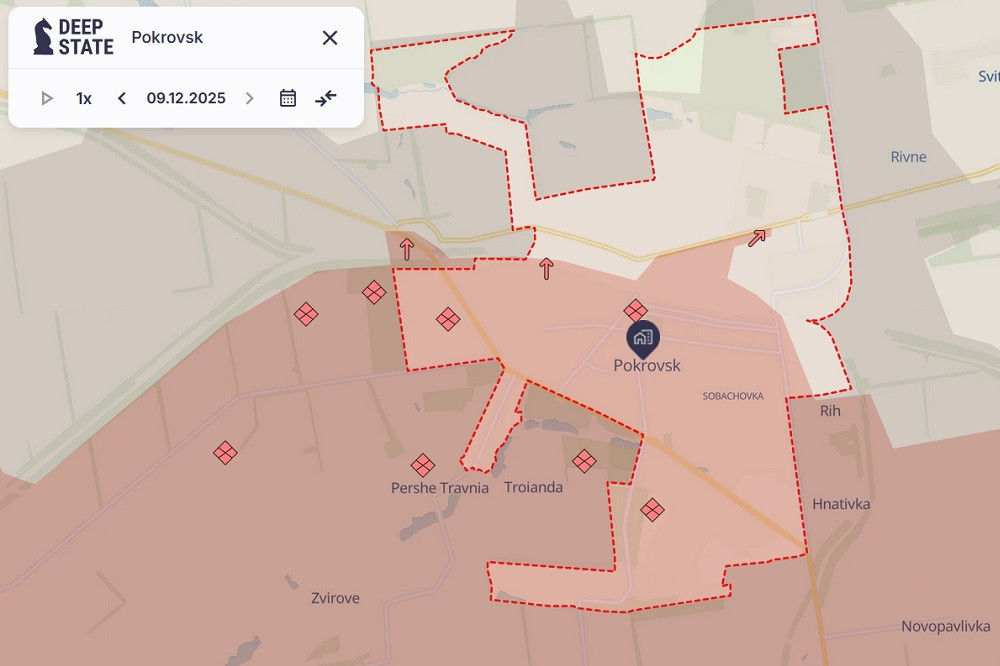Click the Pokrovsk title in header panel
The width and height of the screenshot is (1000, 666).
(167, 38)
